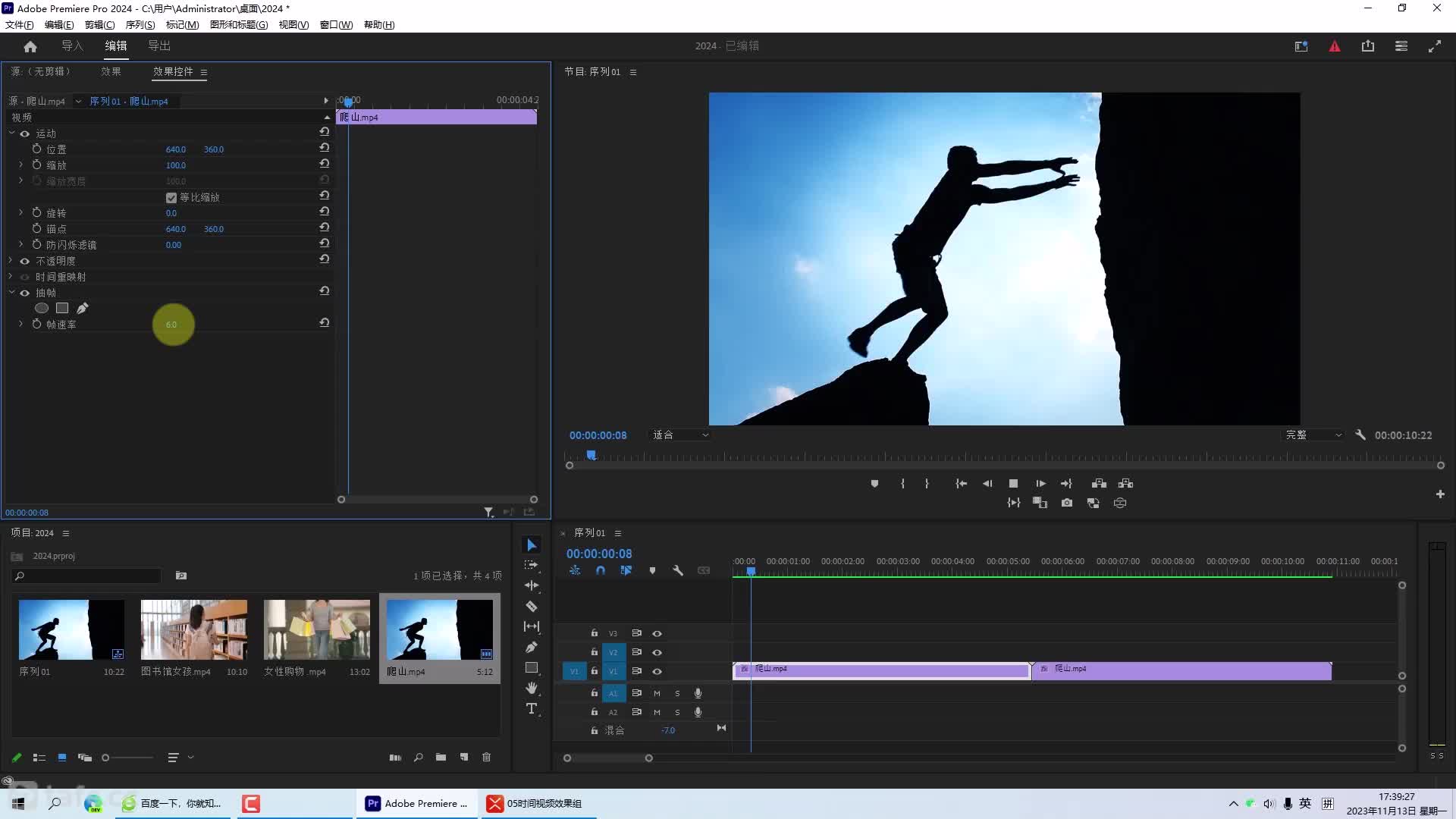
Task: Open the 剪辑(C) menu
Action: coord(99,24)
